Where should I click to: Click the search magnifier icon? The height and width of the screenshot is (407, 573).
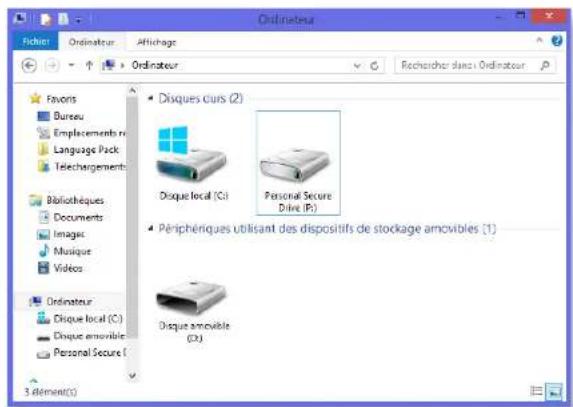click(545, 65)
